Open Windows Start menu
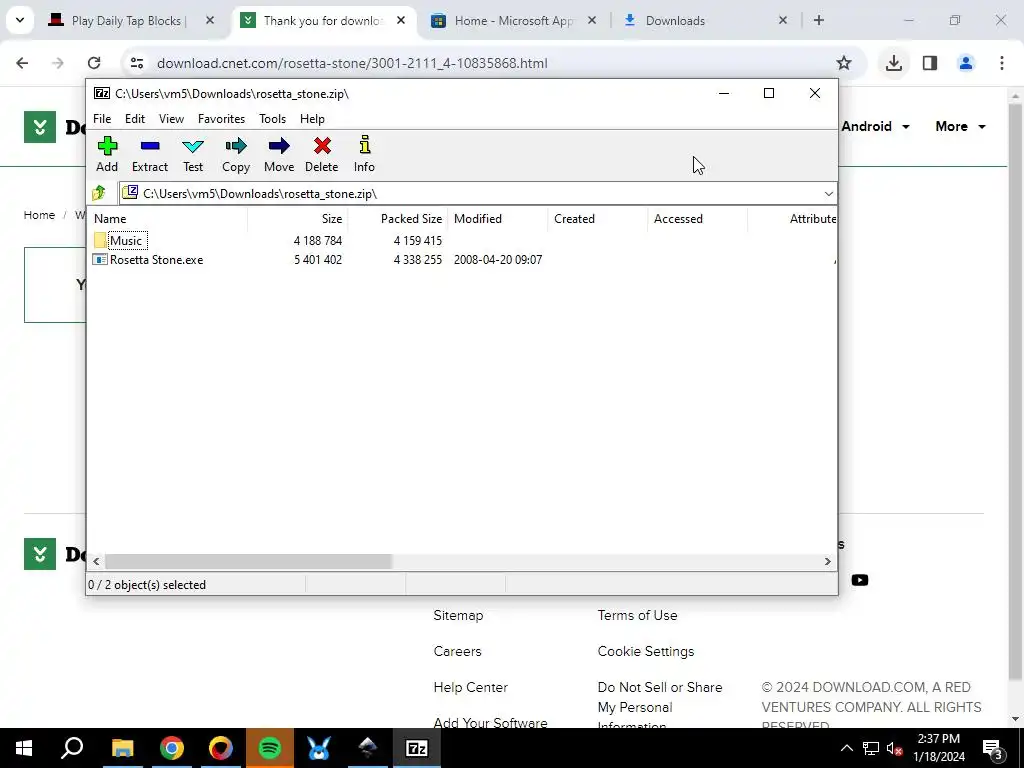This screenshot has height=768, width=1024. (x=24, y=748)
